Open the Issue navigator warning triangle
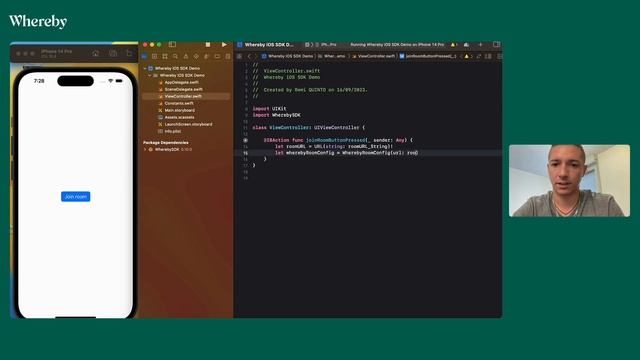This screenshot has height=360, width=640. [186, 56]
